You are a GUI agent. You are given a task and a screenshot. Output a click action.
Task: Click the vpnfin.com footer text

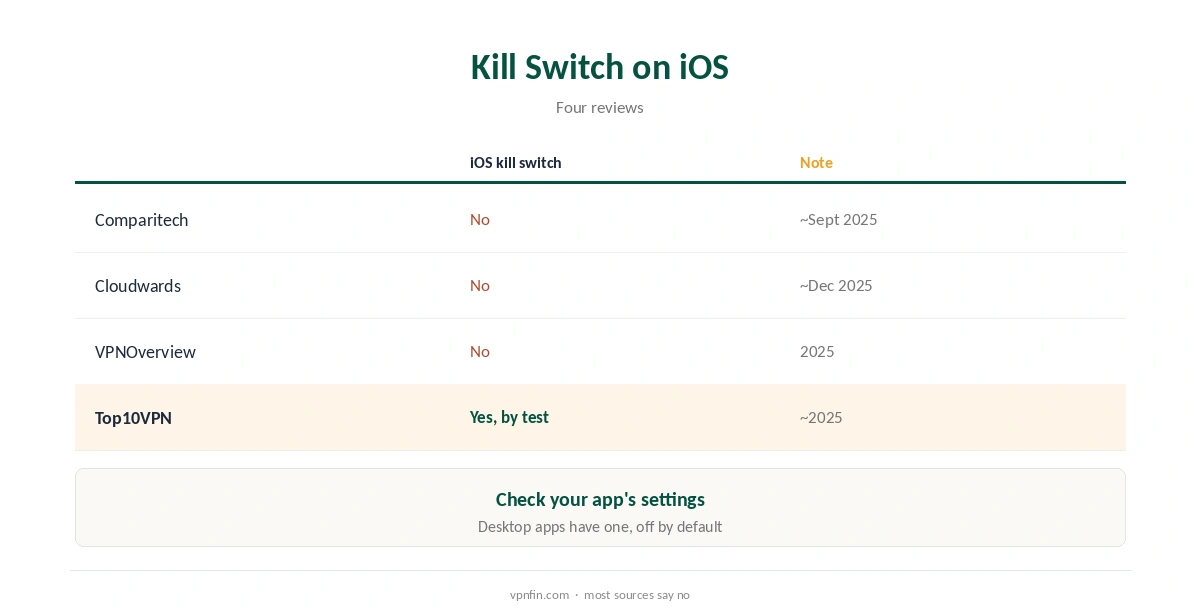(539, 595)
